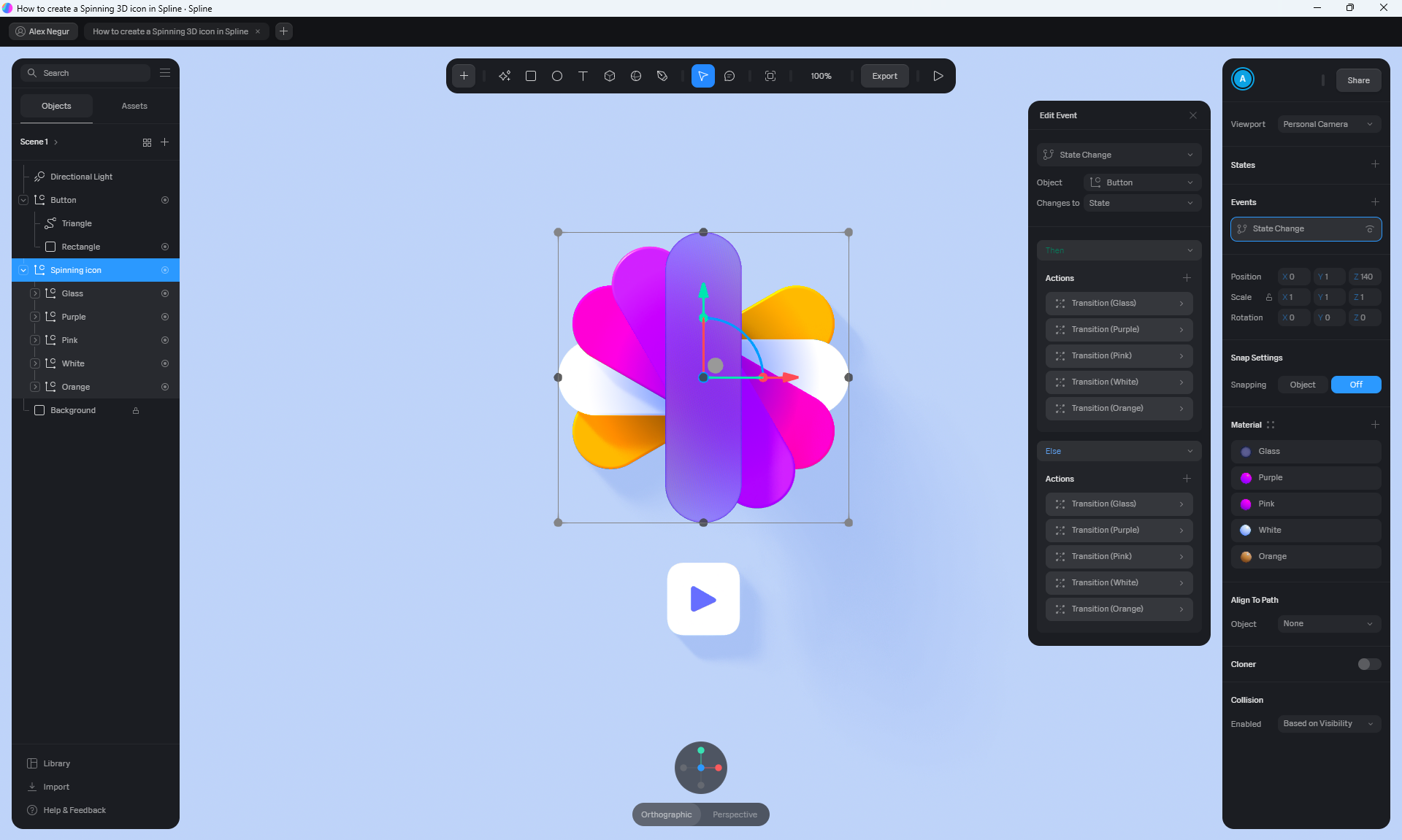Click the Share button
This screenshot has width=1402, height=840.
[1358, 80]
